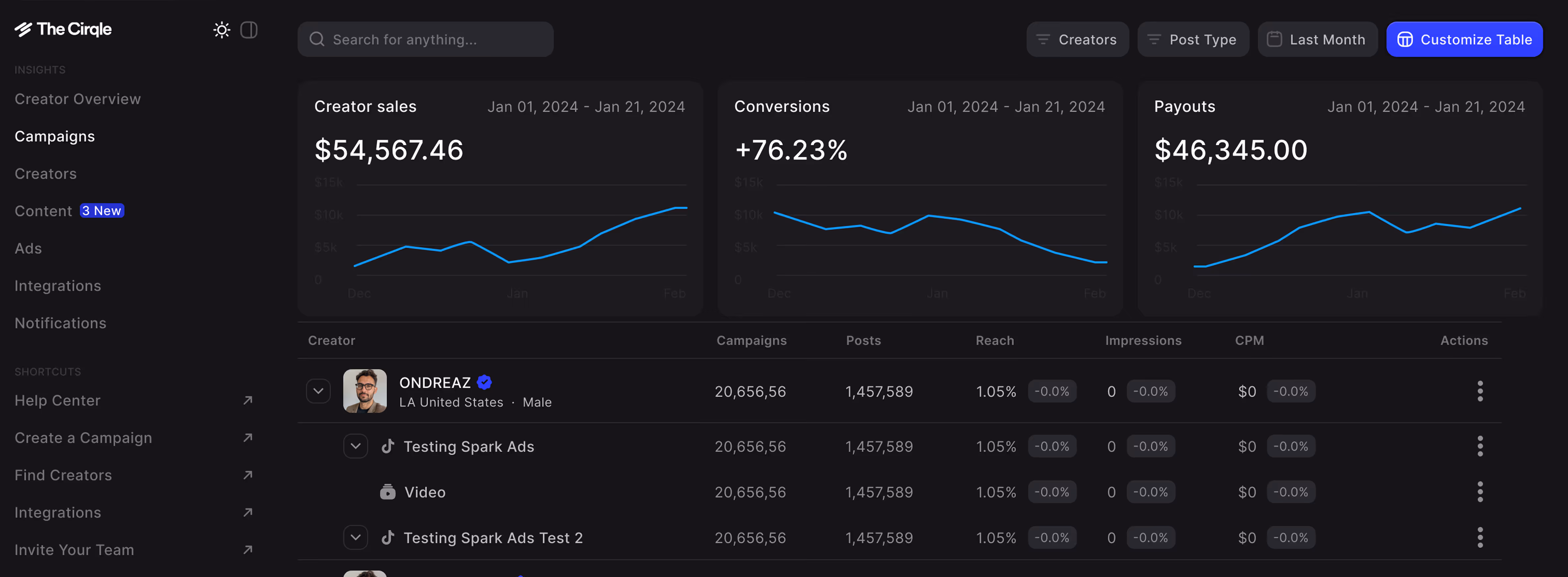This screenshot has height=577, width=1568.
Task: Expand Testing Spark Ads campaign chevron
Action: [x=356, y=446]
